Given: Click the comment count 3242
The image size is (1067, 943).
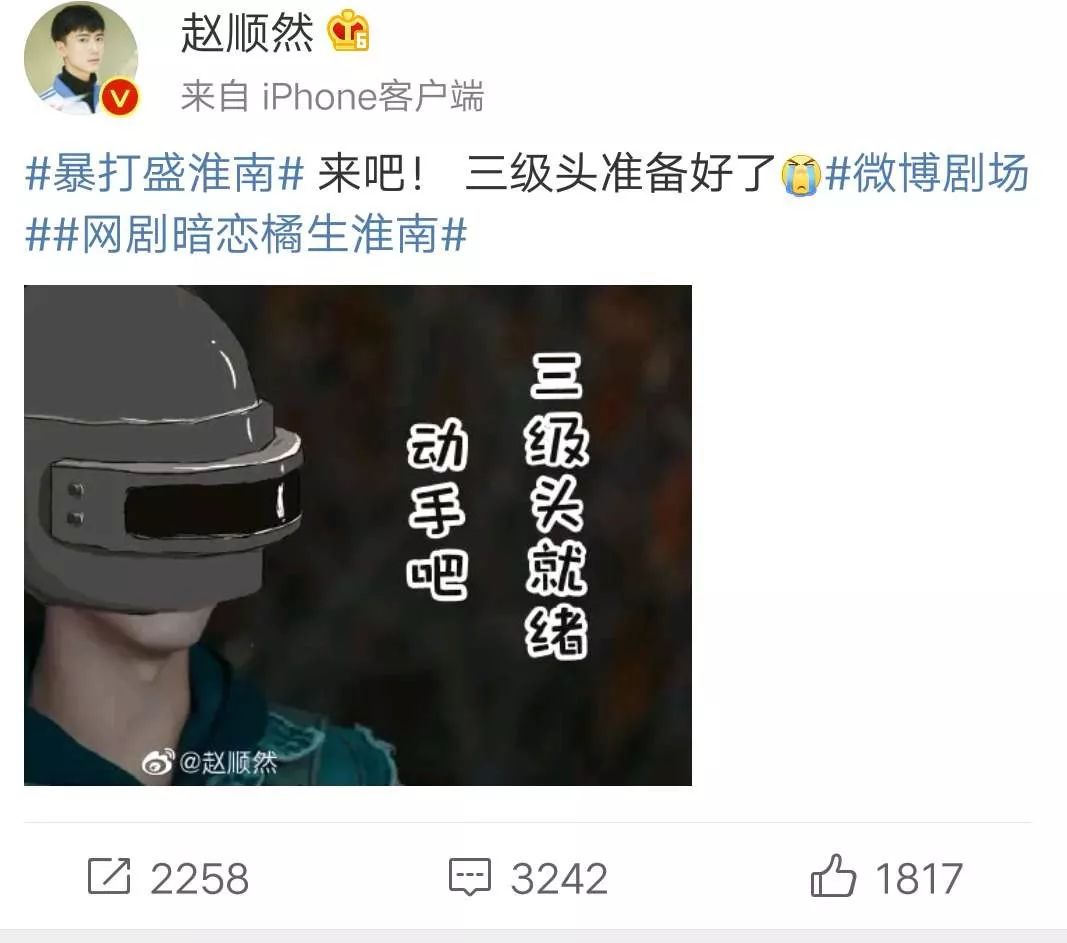Looking at the screenshot, I should (559, 878).
